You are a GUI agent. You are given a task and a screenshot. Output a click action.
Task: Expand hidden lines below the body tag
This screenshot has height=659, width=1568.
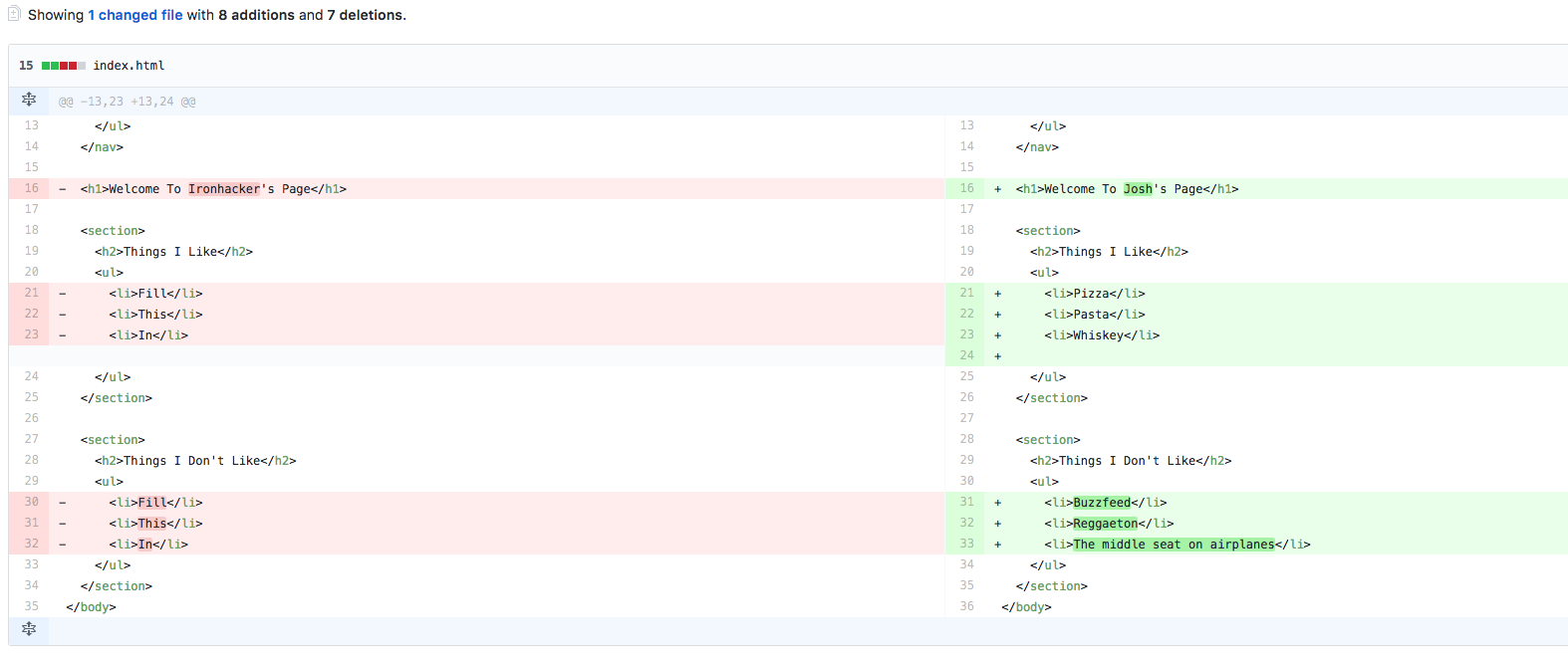29,629
